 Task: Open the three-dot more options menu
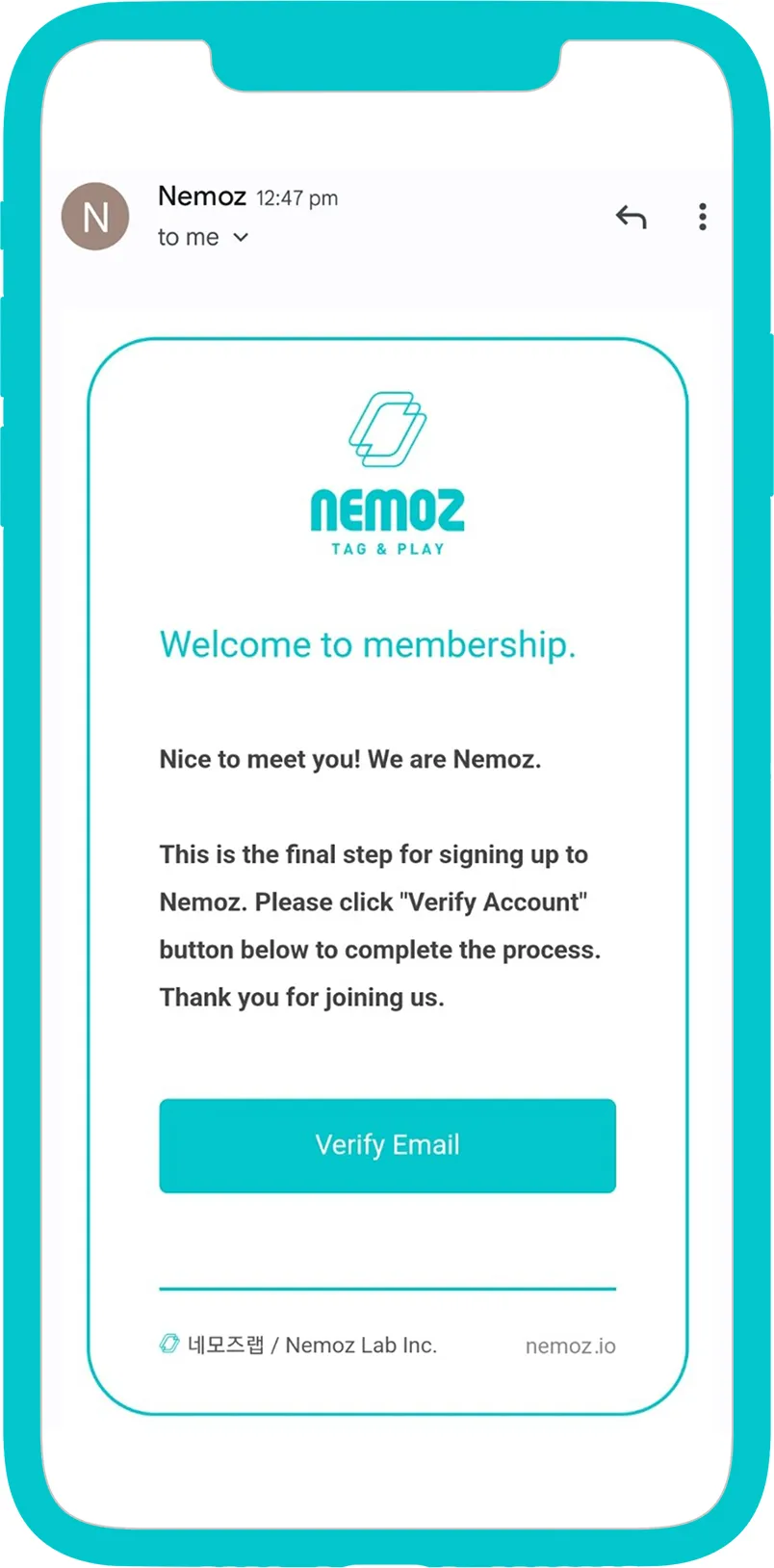tap(703, 217)
